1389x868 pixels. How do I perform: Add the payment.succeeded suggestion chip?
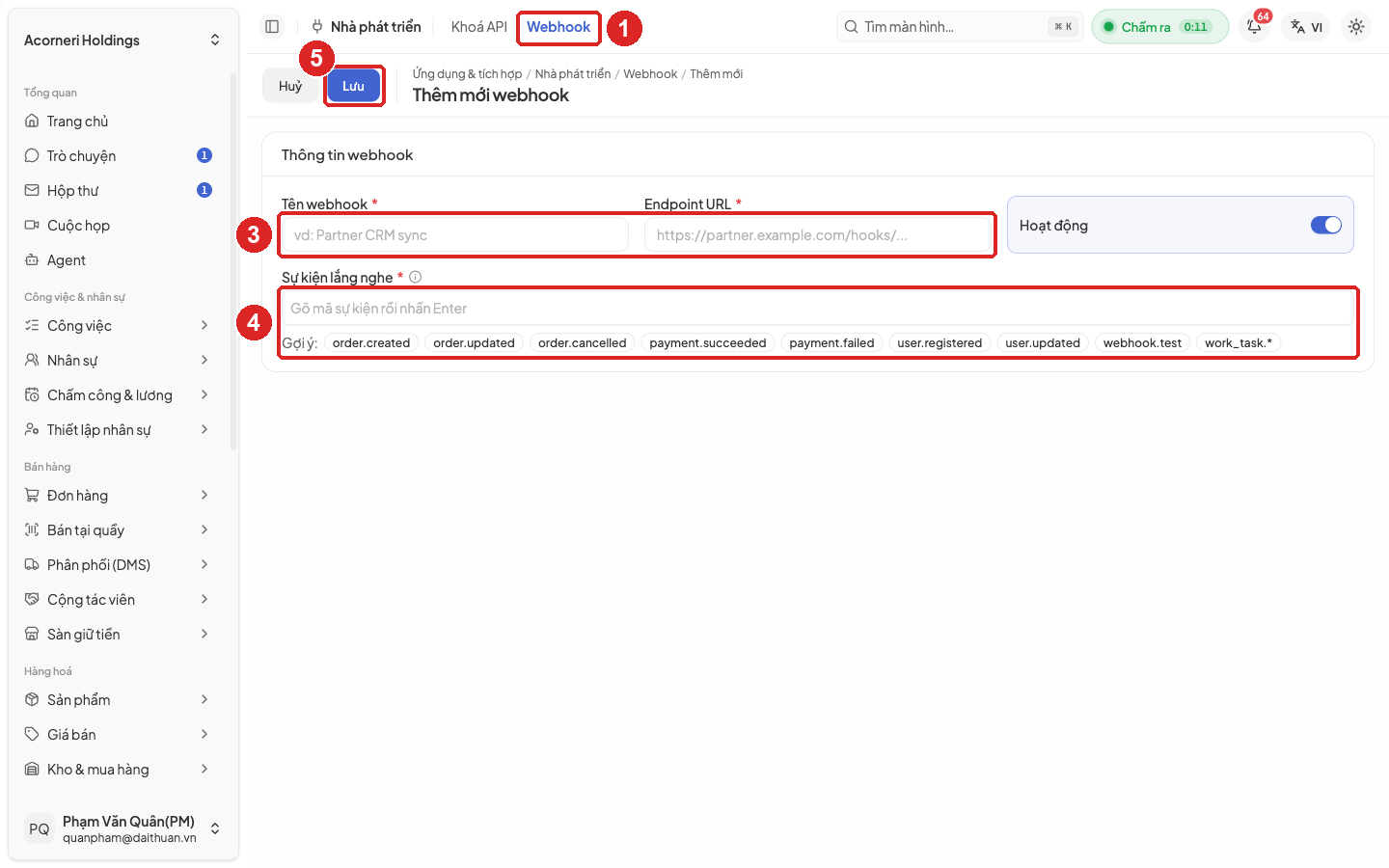[x=708, y=342]
